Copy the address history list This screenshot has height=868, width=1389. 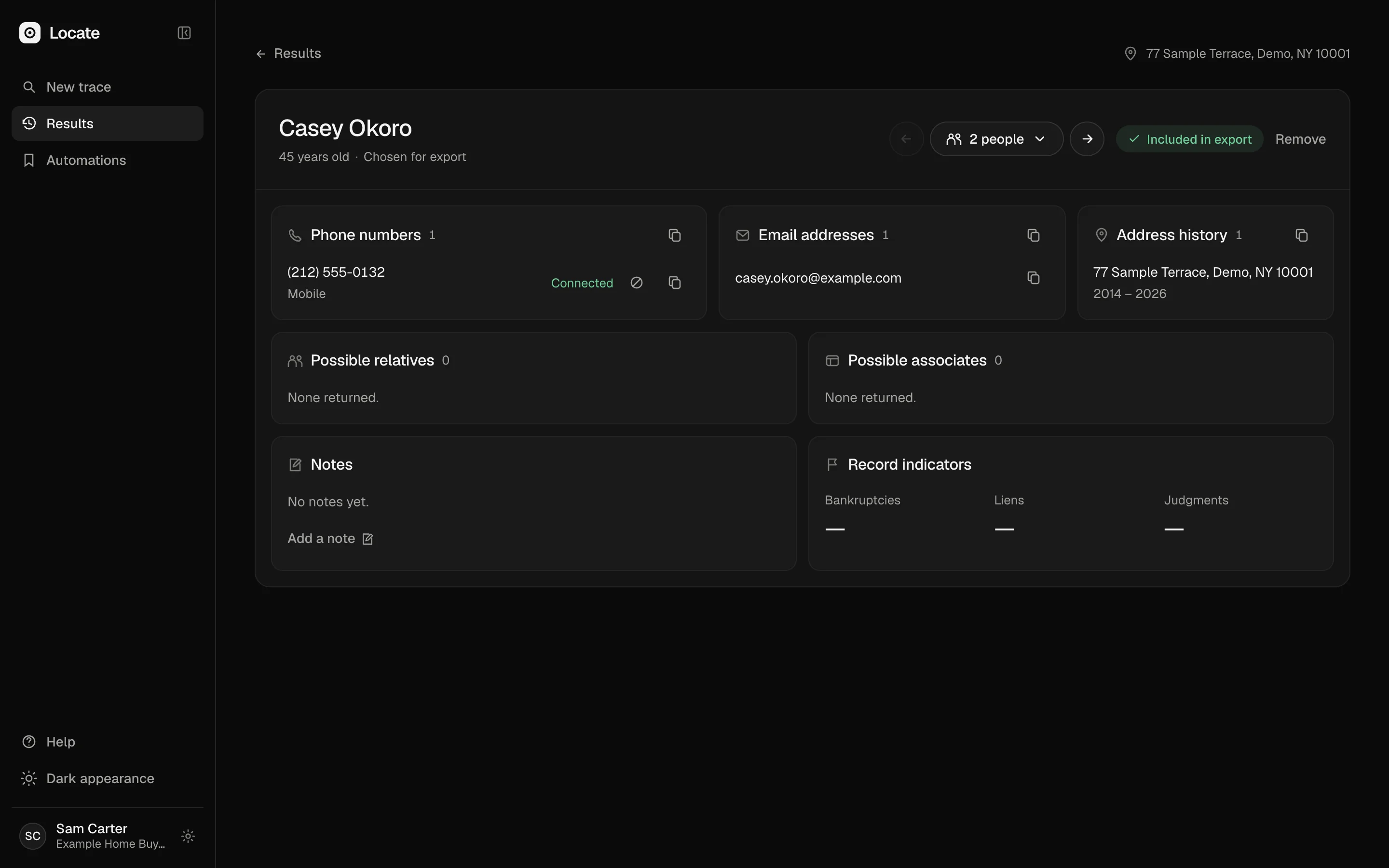pos(1301,235)
